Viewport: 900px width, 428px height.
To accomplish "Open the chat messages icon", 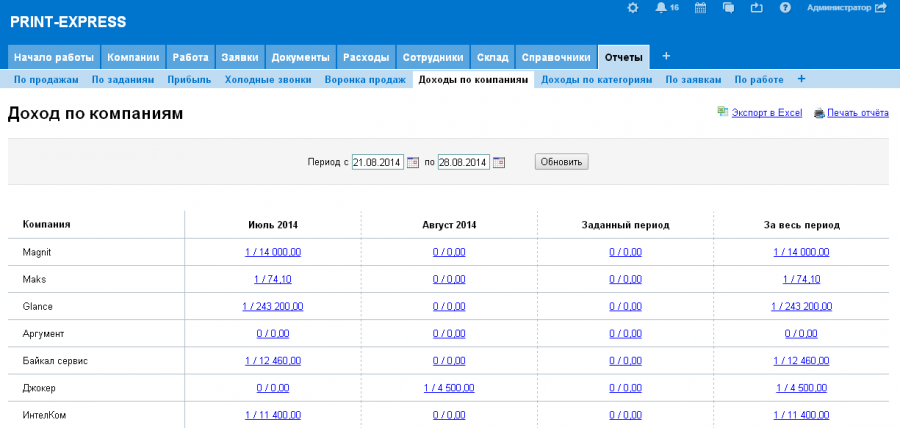I will click(728, 8).
